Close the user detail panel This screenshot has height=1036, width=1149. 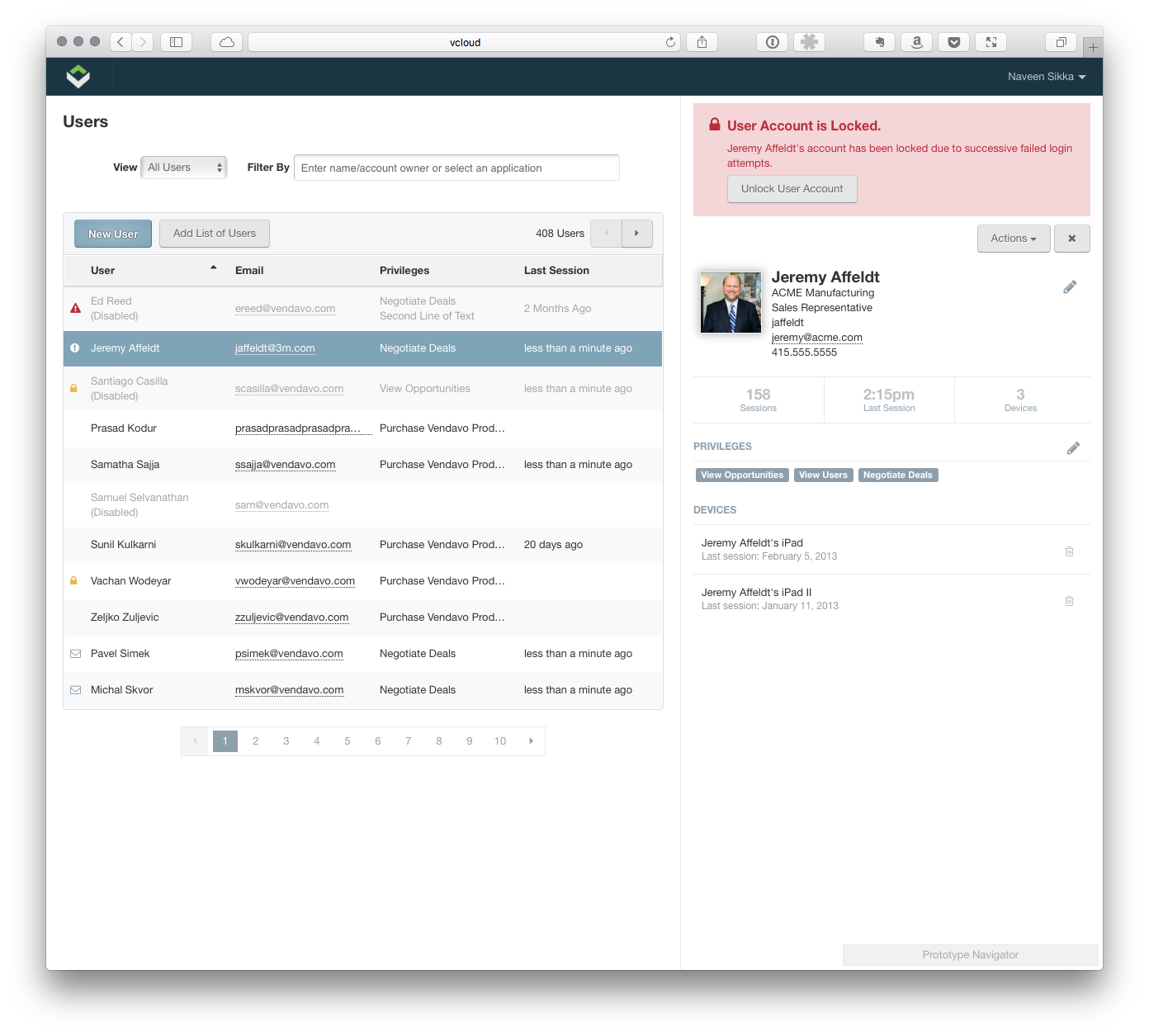pos(1071,239)
